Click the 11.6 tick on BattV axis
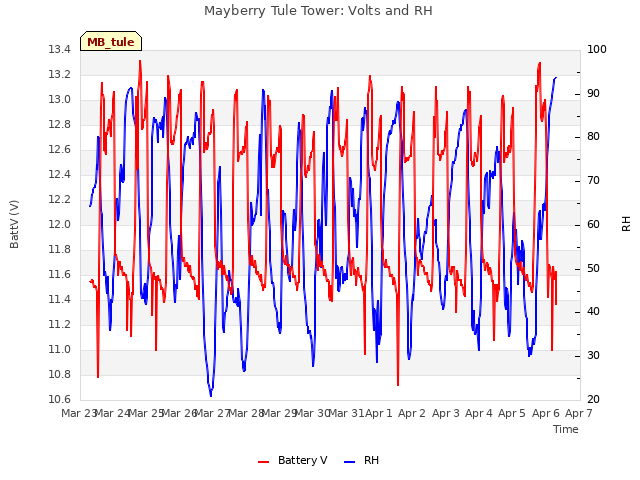This screenshot has width=640, height=480. [60, 275]
